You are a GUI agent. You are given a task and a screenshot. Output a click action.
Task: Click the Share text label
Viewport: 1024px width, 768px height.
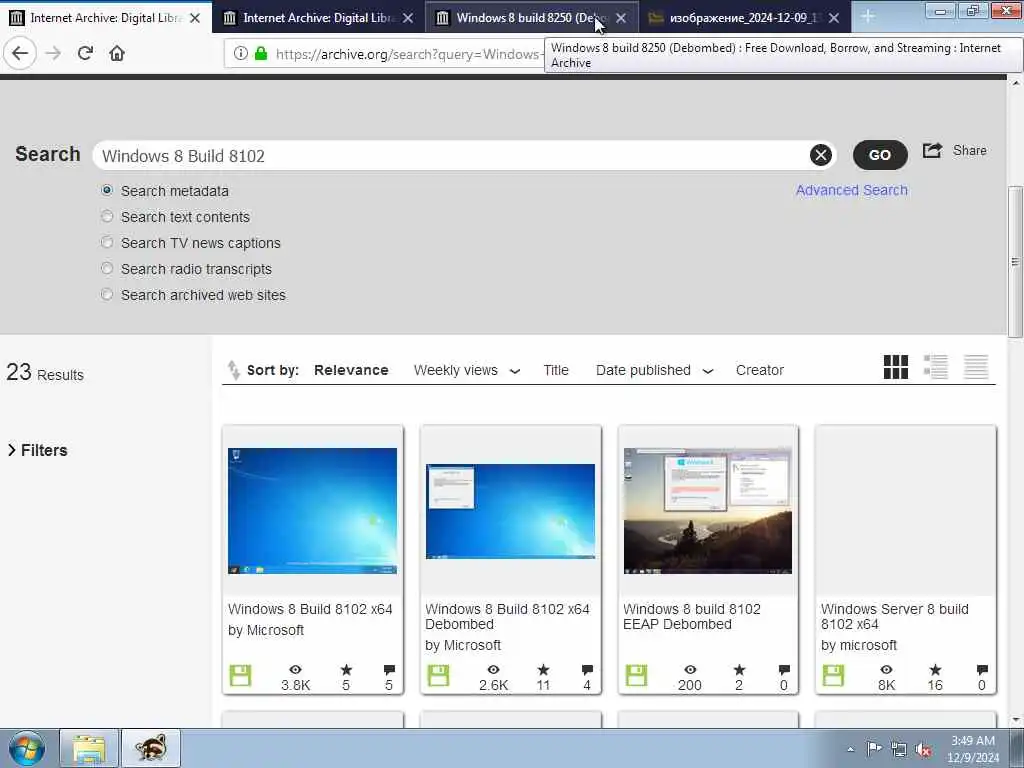point(970,151)
